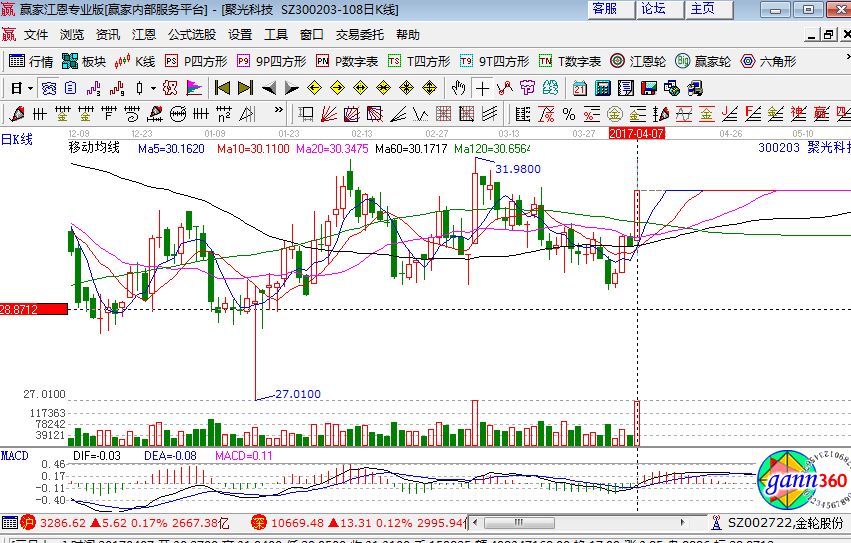Image resolution: width=851 pixels, height=543 pixels.
Task: Jump to first bar with skip-back arrow
Action: [222, 87]
